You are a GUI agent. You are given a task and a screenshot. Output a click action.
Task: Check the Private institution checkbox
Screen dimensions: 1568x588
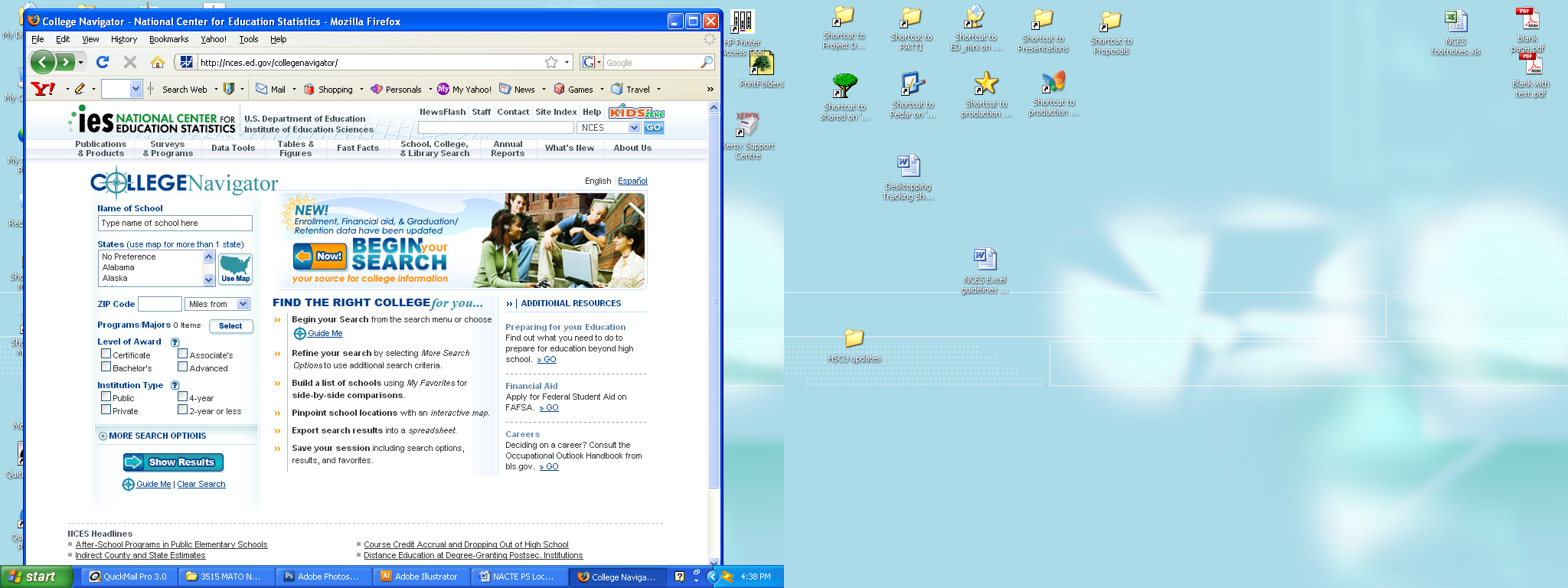click(106, 410)
